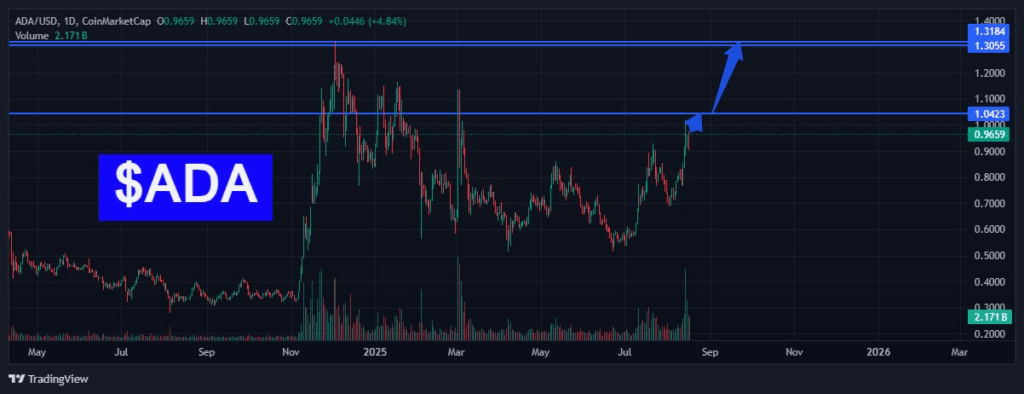Click the +0.0446 (+4.84%) change value
The height and width of the screenshot is (394, 1024).
[x=366, y=22]
